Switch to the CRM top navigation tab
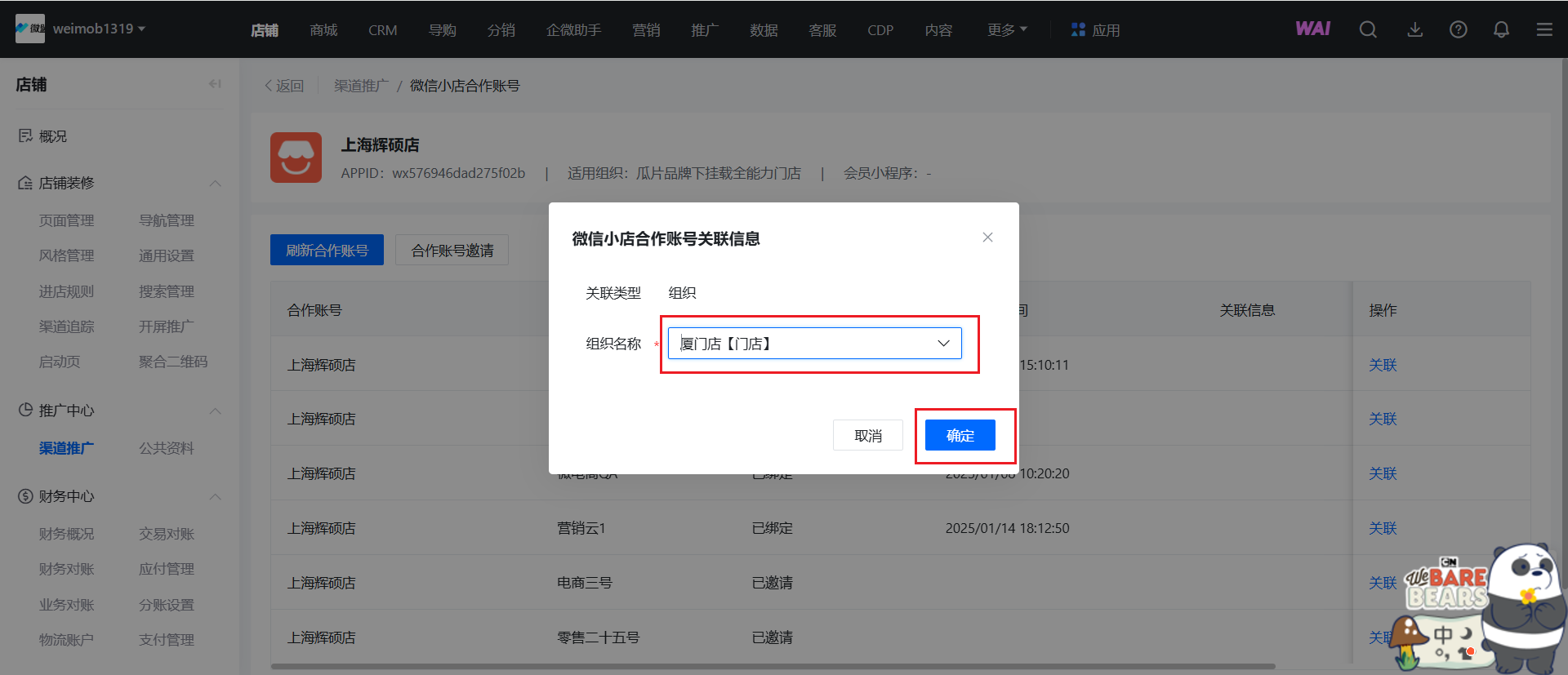 click(382, 30)
